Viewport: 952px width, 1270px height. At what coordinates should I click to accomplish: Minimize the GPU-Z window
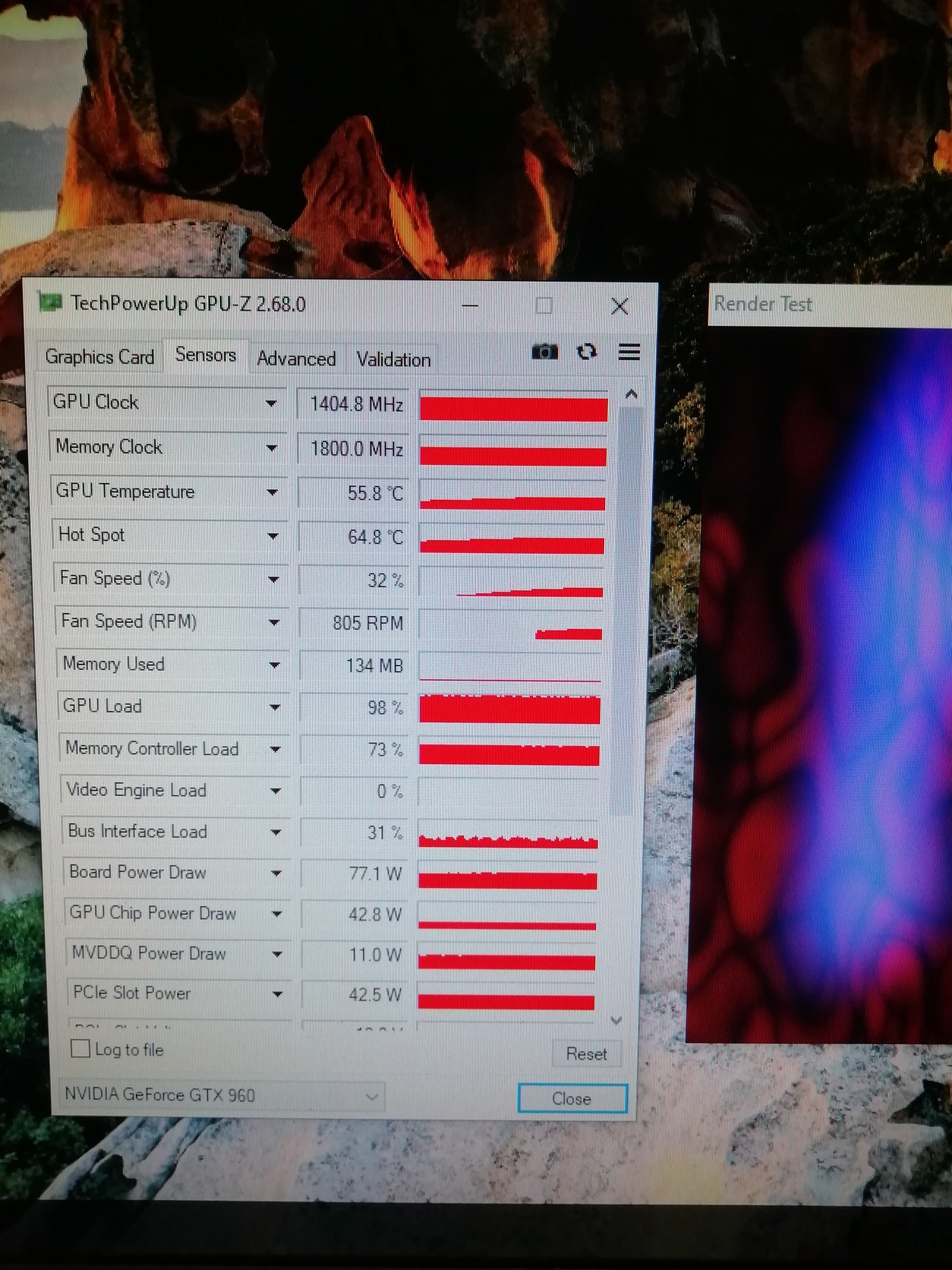pos(470,306)
